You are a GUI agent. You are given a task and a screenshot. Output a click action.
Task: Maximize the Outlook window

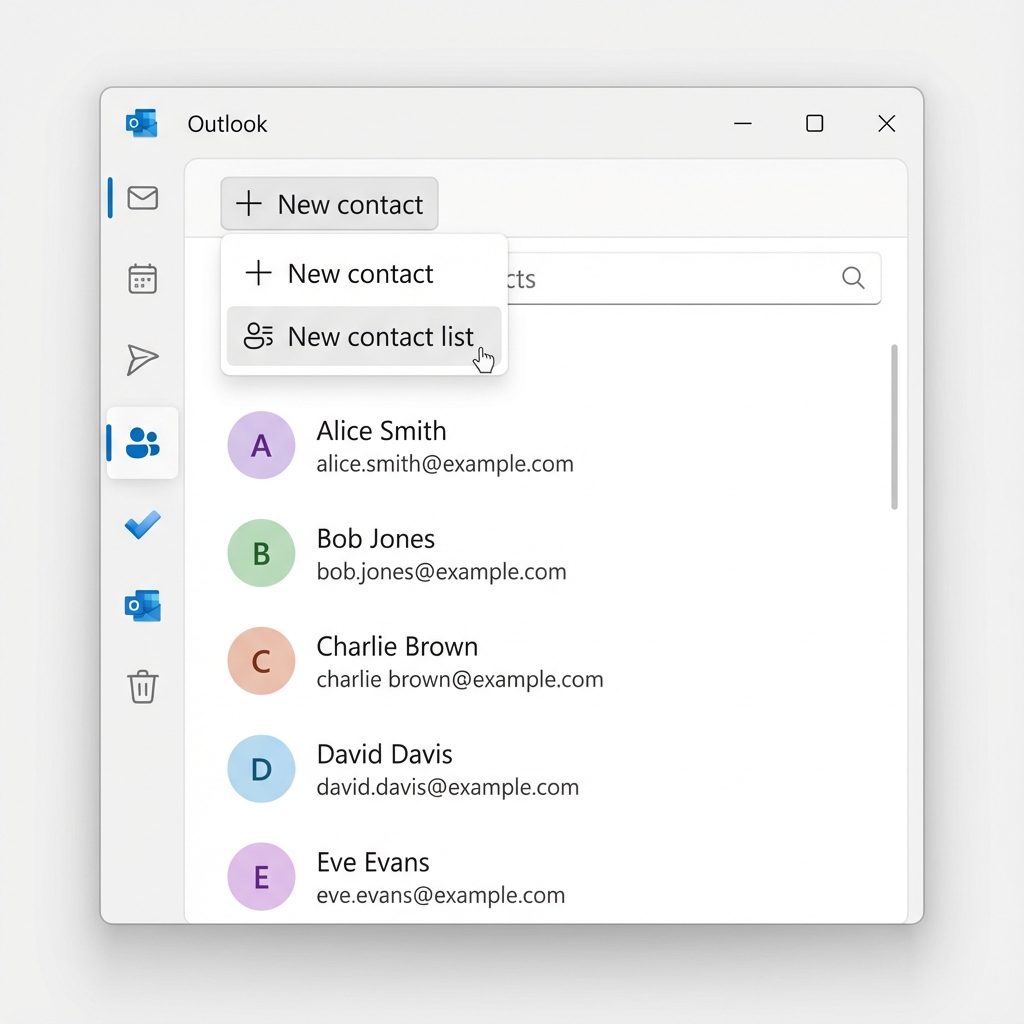tap(814, 123)
